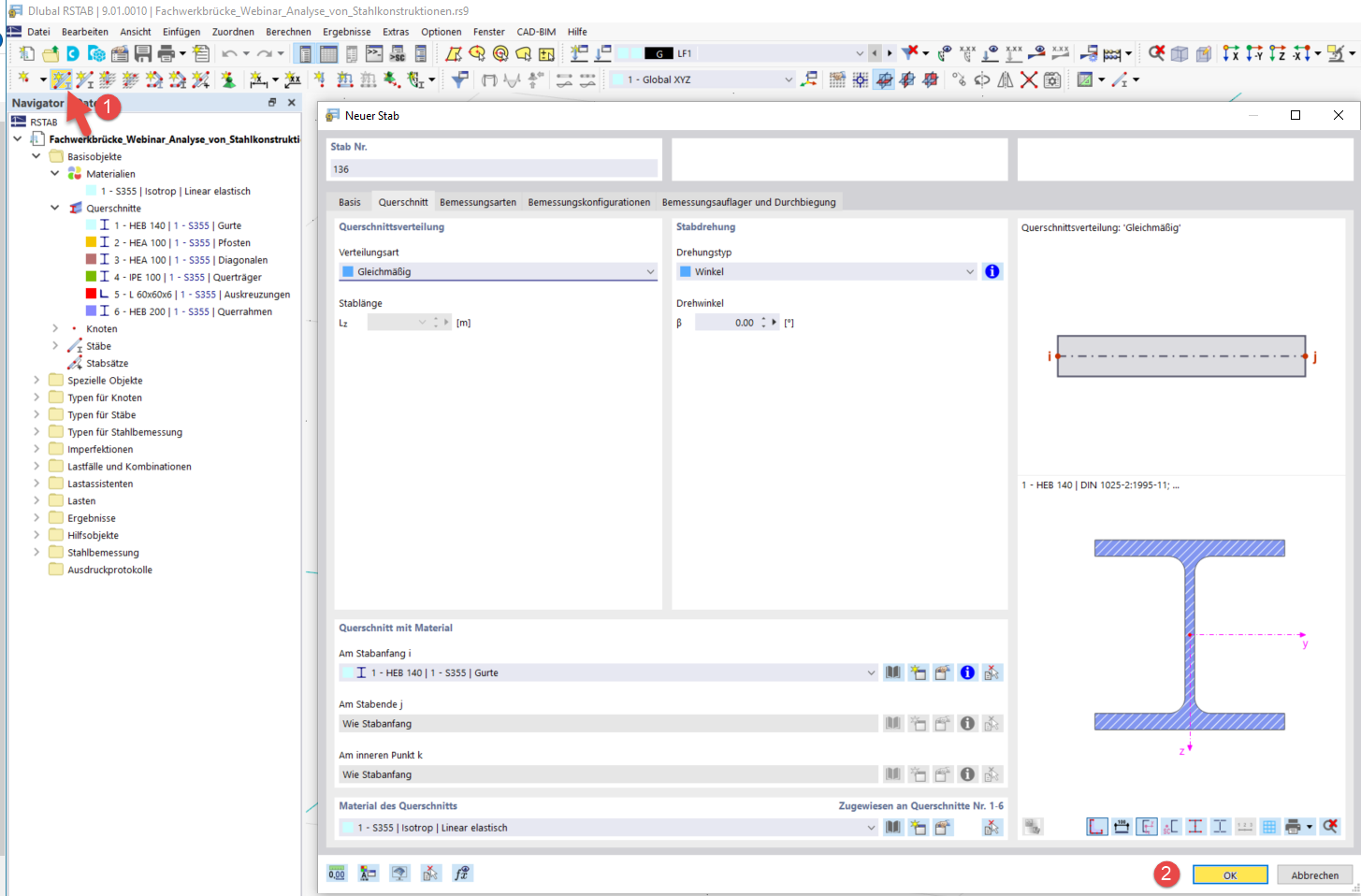Open the Material des Querschnitts dropdown

click(x=608, y=828)
